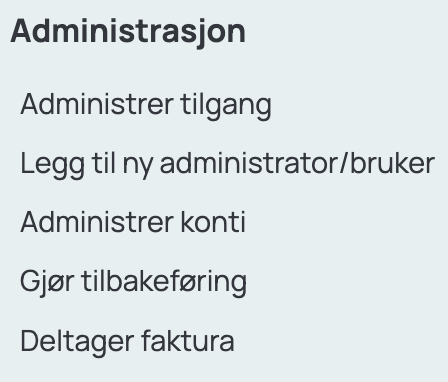This screenshot has height=382, width=448.
Task: Click the bold Administrasjon title text
Action: tap(128, 33)
